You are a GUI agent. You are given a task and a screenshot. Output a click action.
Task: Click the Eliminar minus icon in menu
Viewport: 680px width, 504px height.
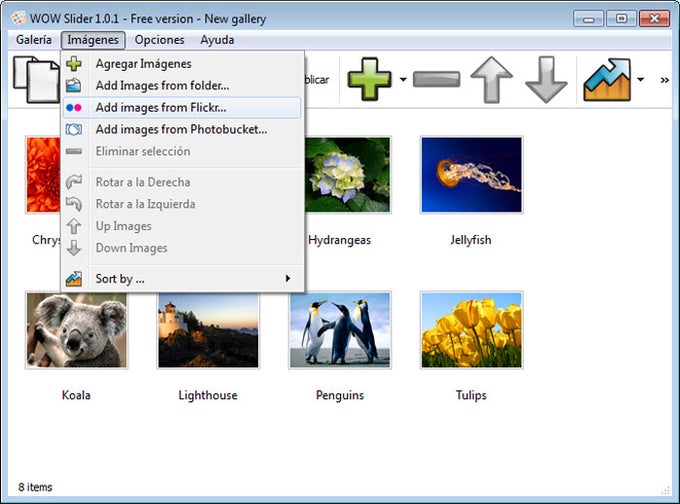tap(74, 151)
